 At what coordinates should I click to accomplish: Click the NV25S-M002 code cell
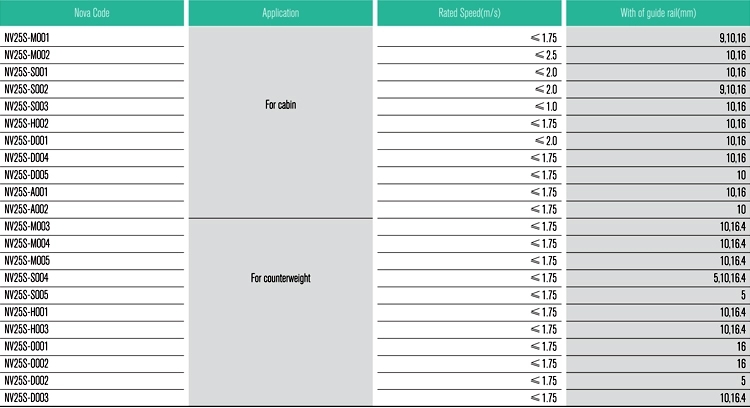(x=27, y=55)
